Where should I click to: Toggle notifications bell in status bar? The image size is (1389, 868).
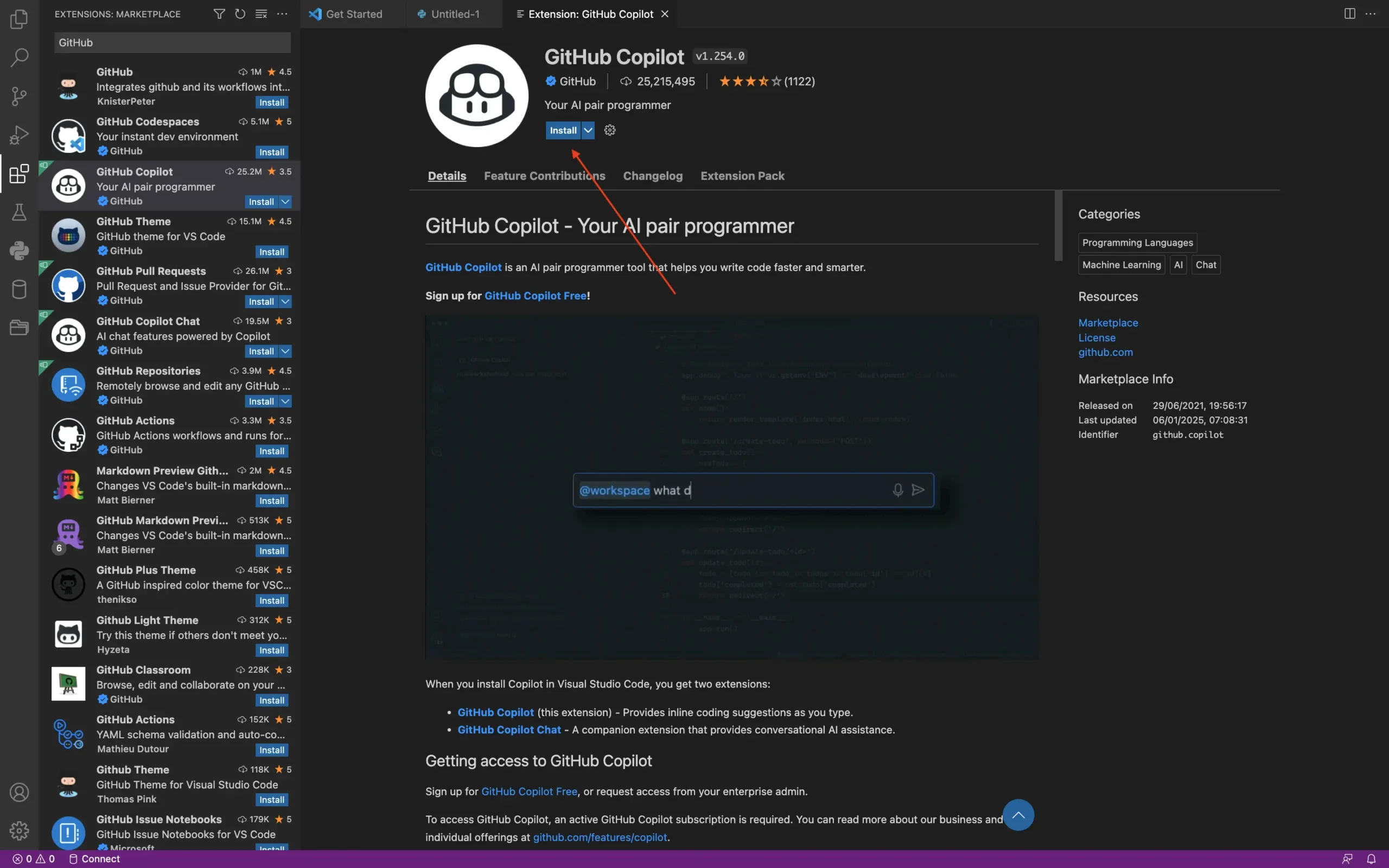1371,859
